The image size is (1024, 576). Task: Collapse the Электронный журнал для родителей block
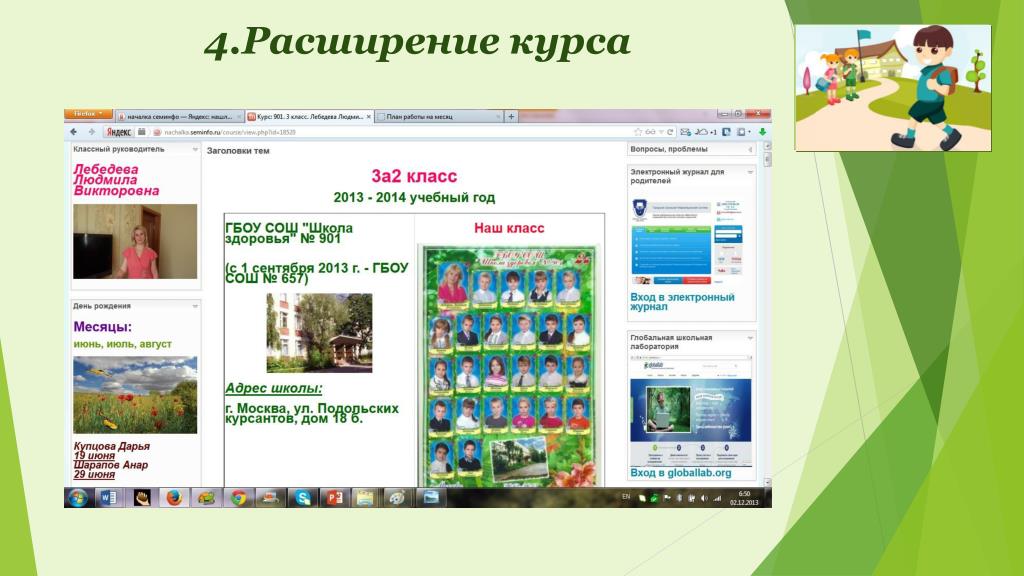750,172
